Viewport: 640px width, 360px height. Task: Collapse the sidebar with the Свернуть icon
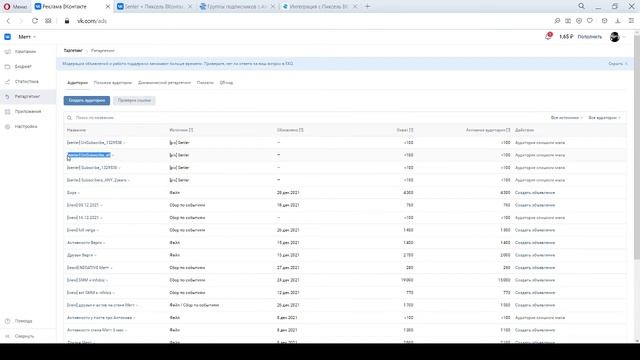(7, 336)
